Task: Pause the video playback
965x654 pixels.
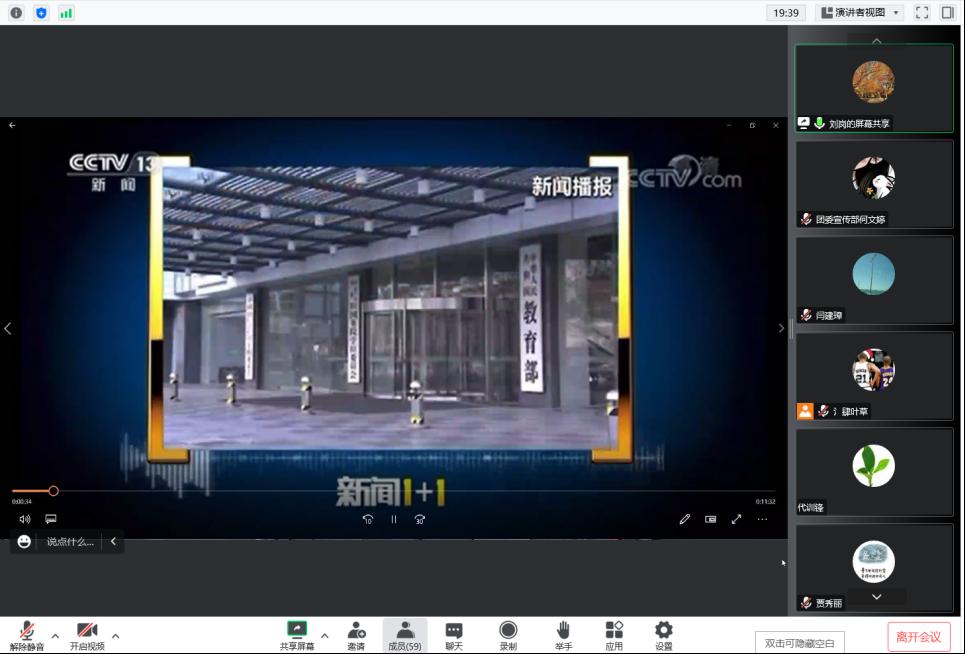Action: pyautogui.click(x=394, y=519)
